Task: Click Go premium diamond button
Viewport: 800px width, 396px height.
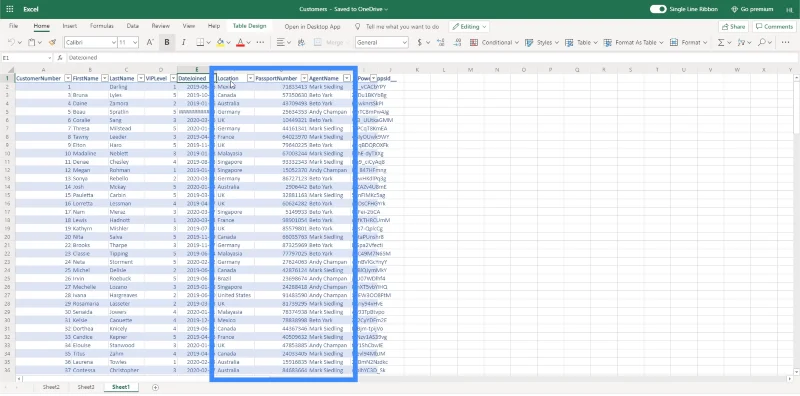Action: [x=753, y=9]
